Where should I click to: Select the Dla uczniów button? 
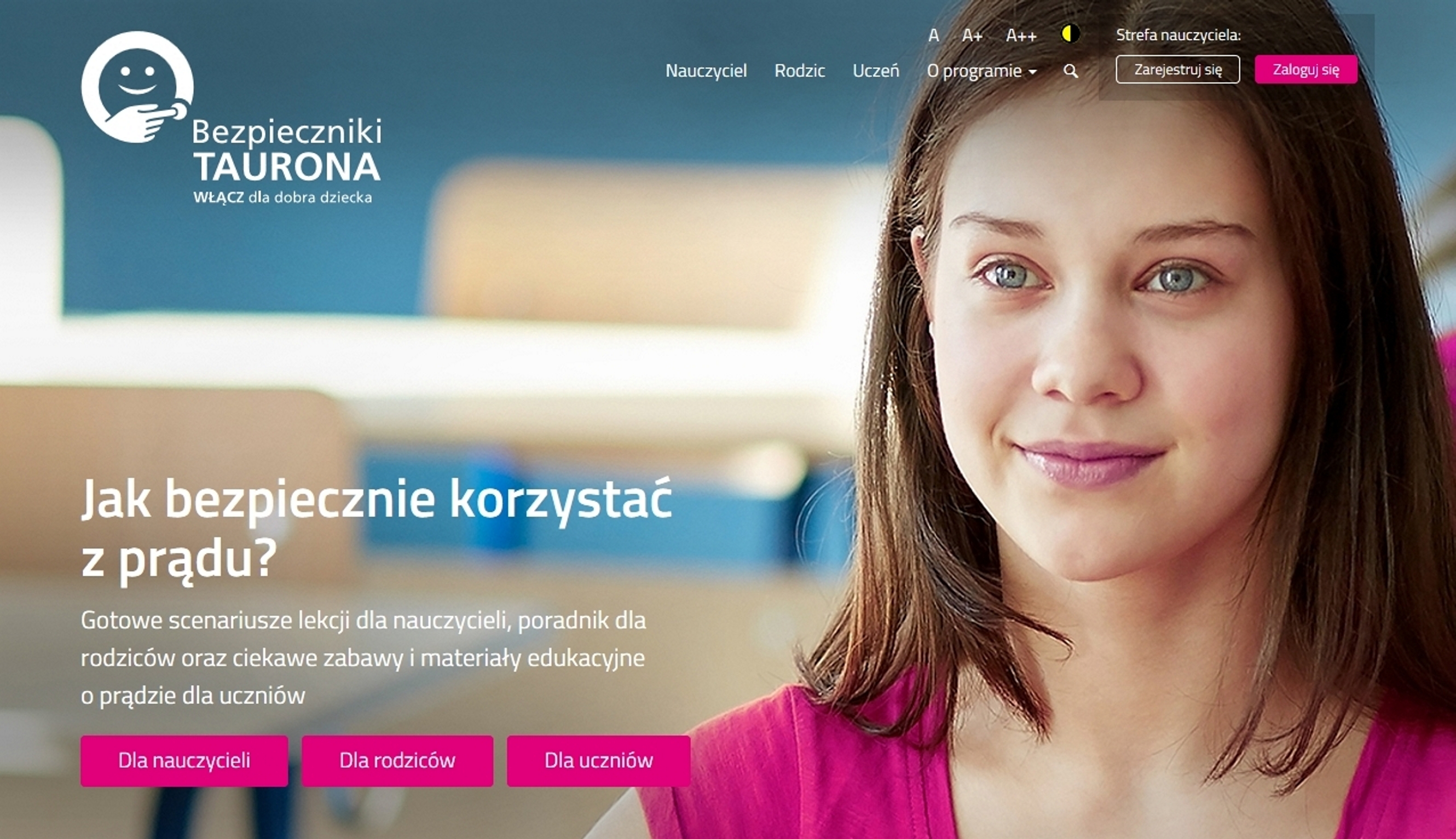coord(599,761)
